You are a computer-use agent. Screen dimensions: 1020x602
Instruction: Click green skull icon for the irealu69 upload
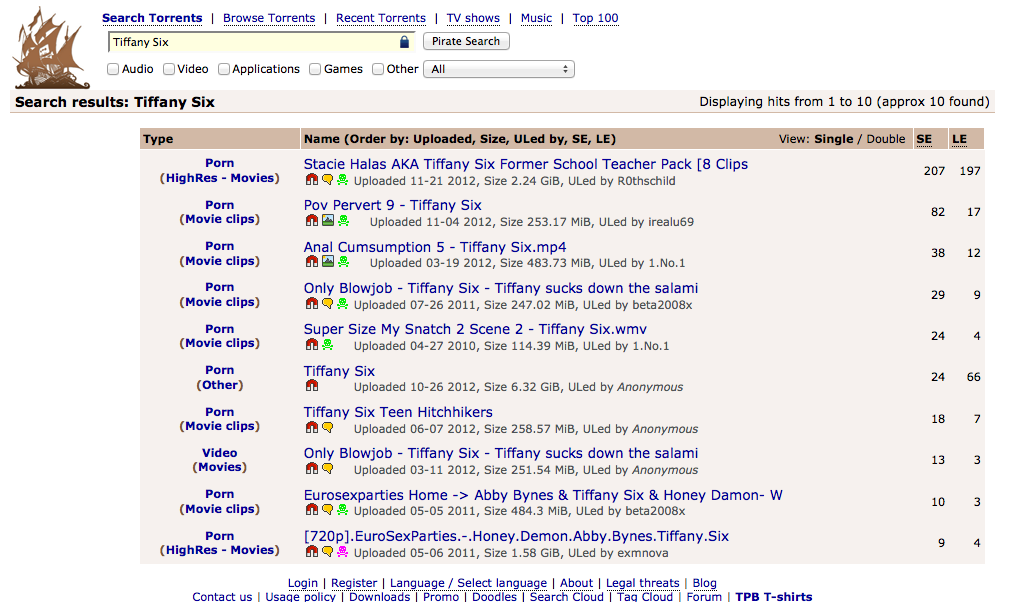(x=343, y=221)
